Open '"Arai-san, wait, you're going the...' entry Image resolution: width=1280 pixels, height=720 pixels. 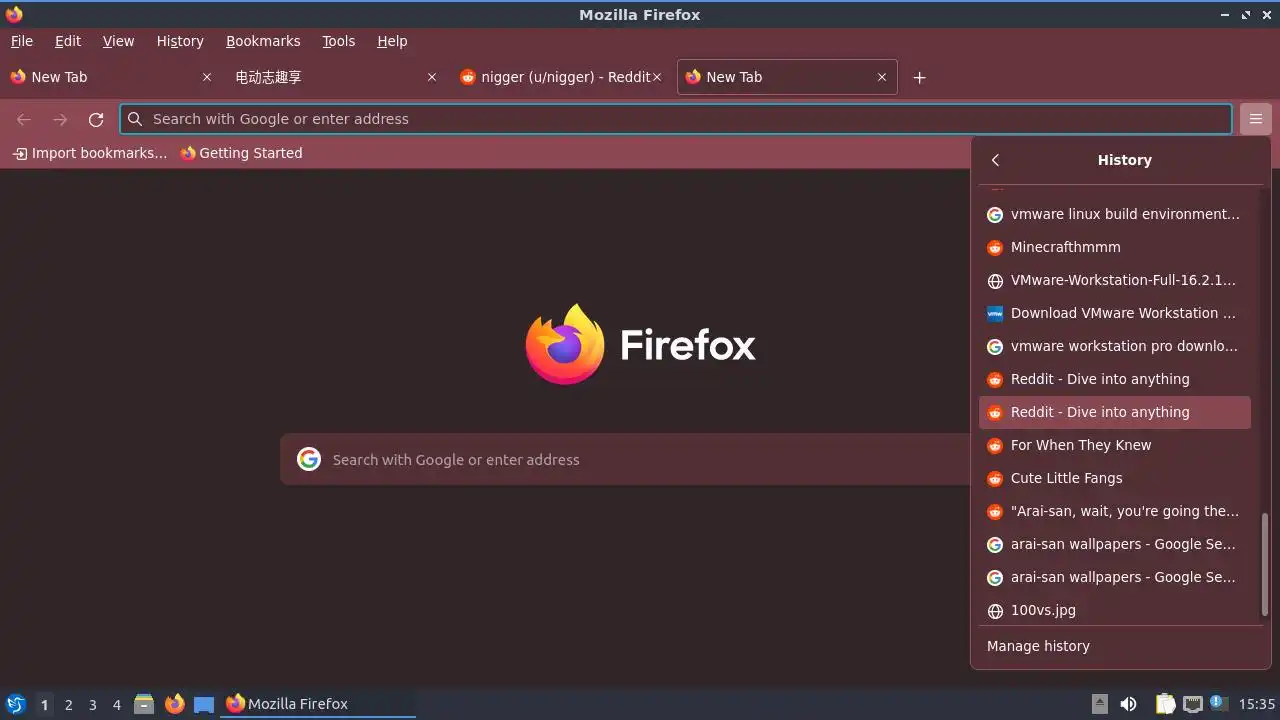point(1115,511)
